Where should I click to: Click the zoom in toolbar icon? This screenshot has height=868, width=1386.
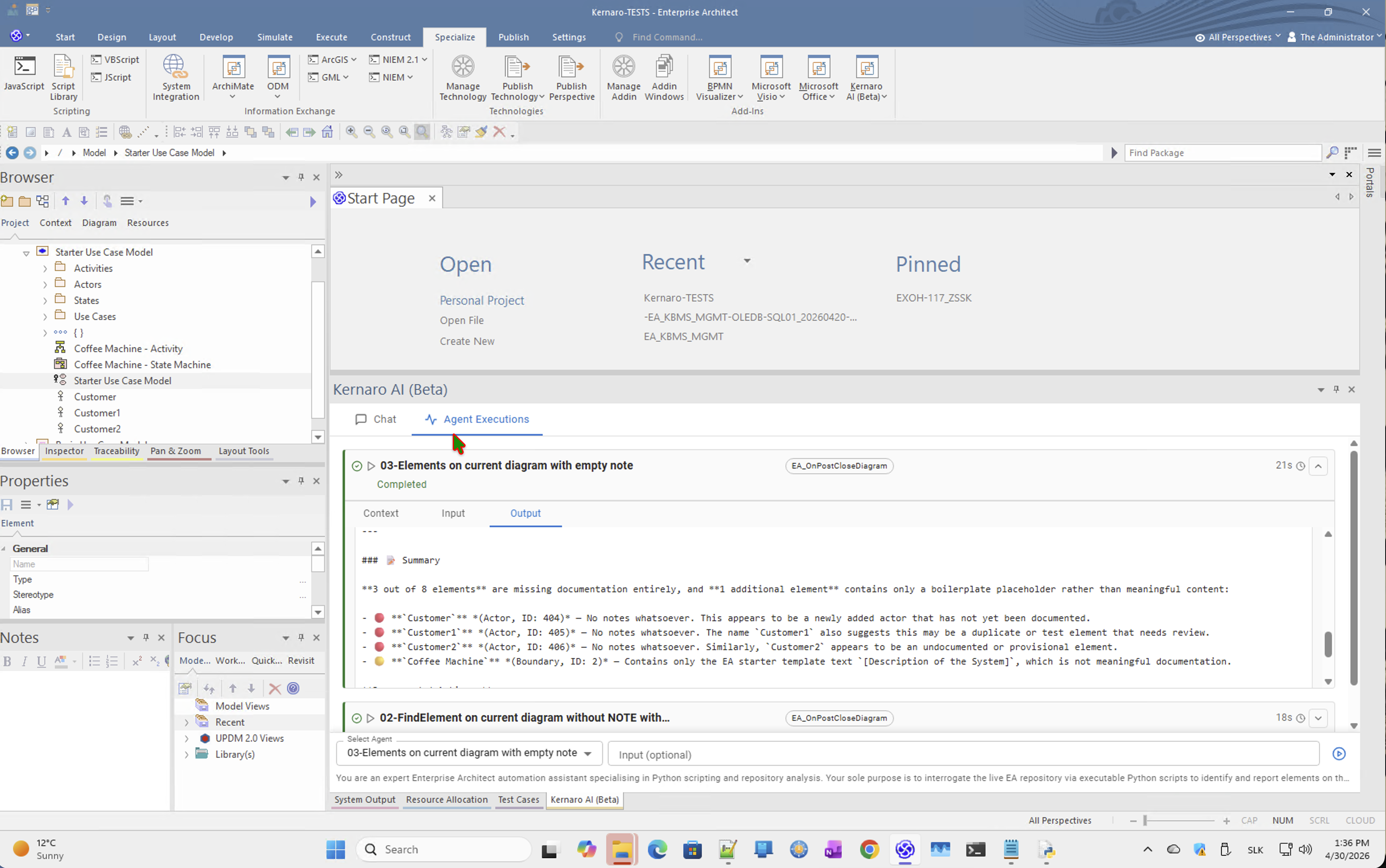coord(351,132)
